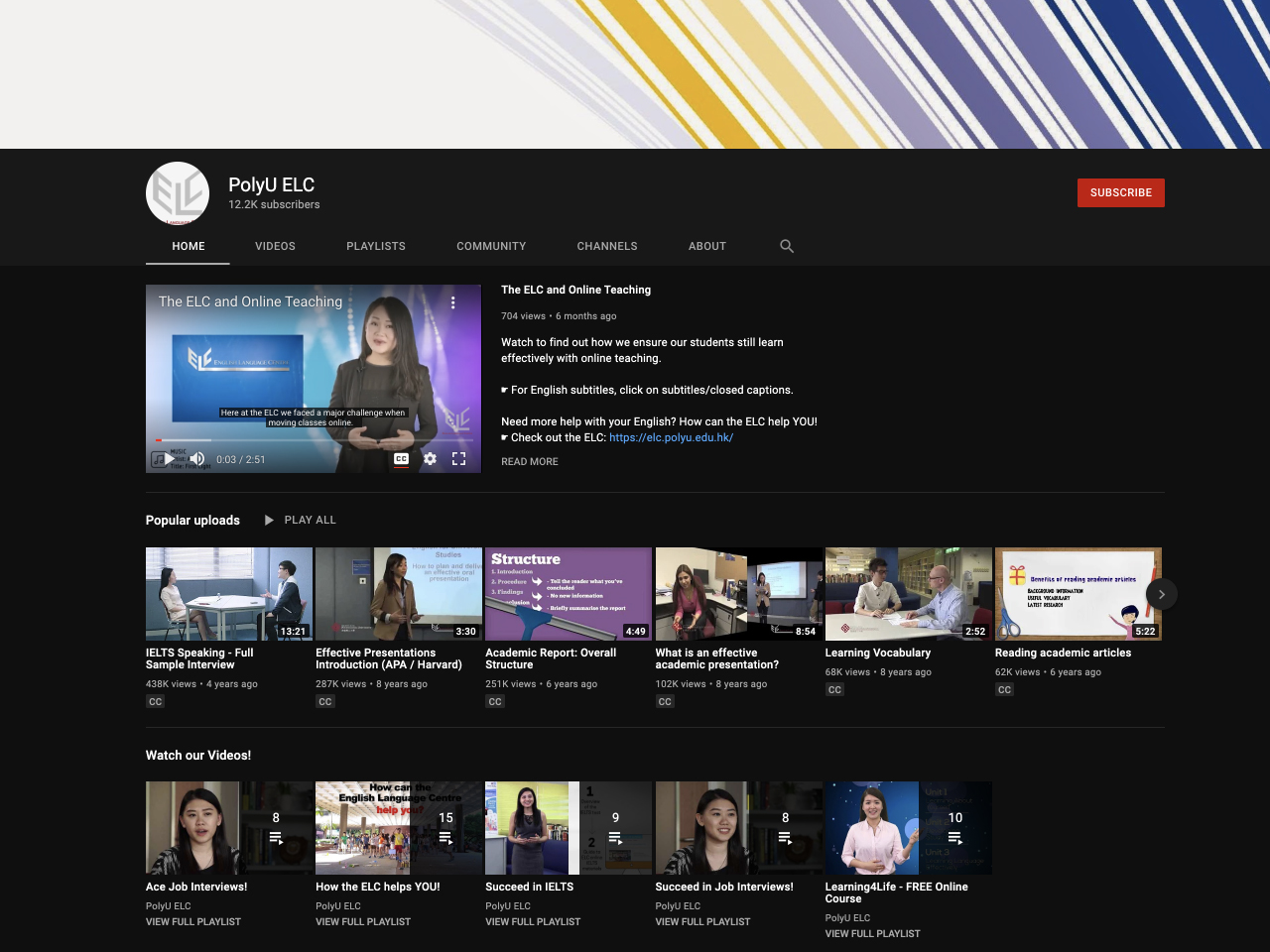Click the 'Reading academic articles' video title

(1063, 653)
